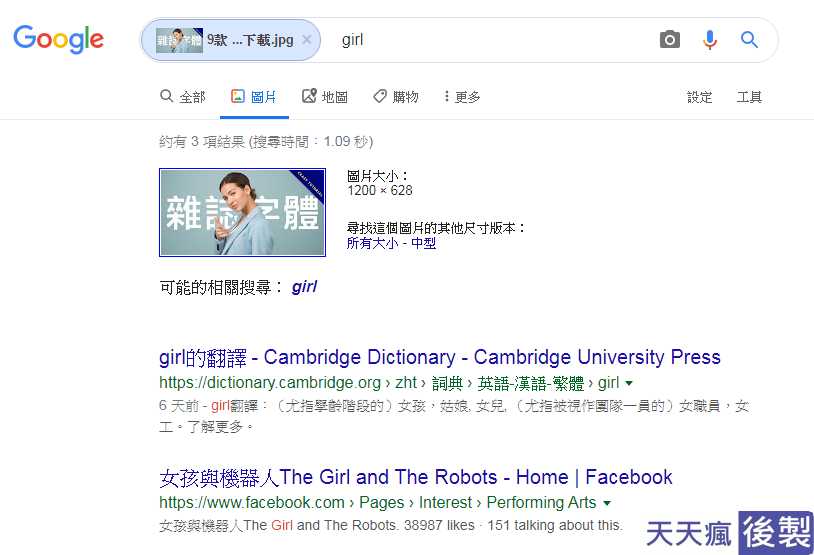Click the 所有大小 size link
The image size is (814, 555).
(372, 243)
